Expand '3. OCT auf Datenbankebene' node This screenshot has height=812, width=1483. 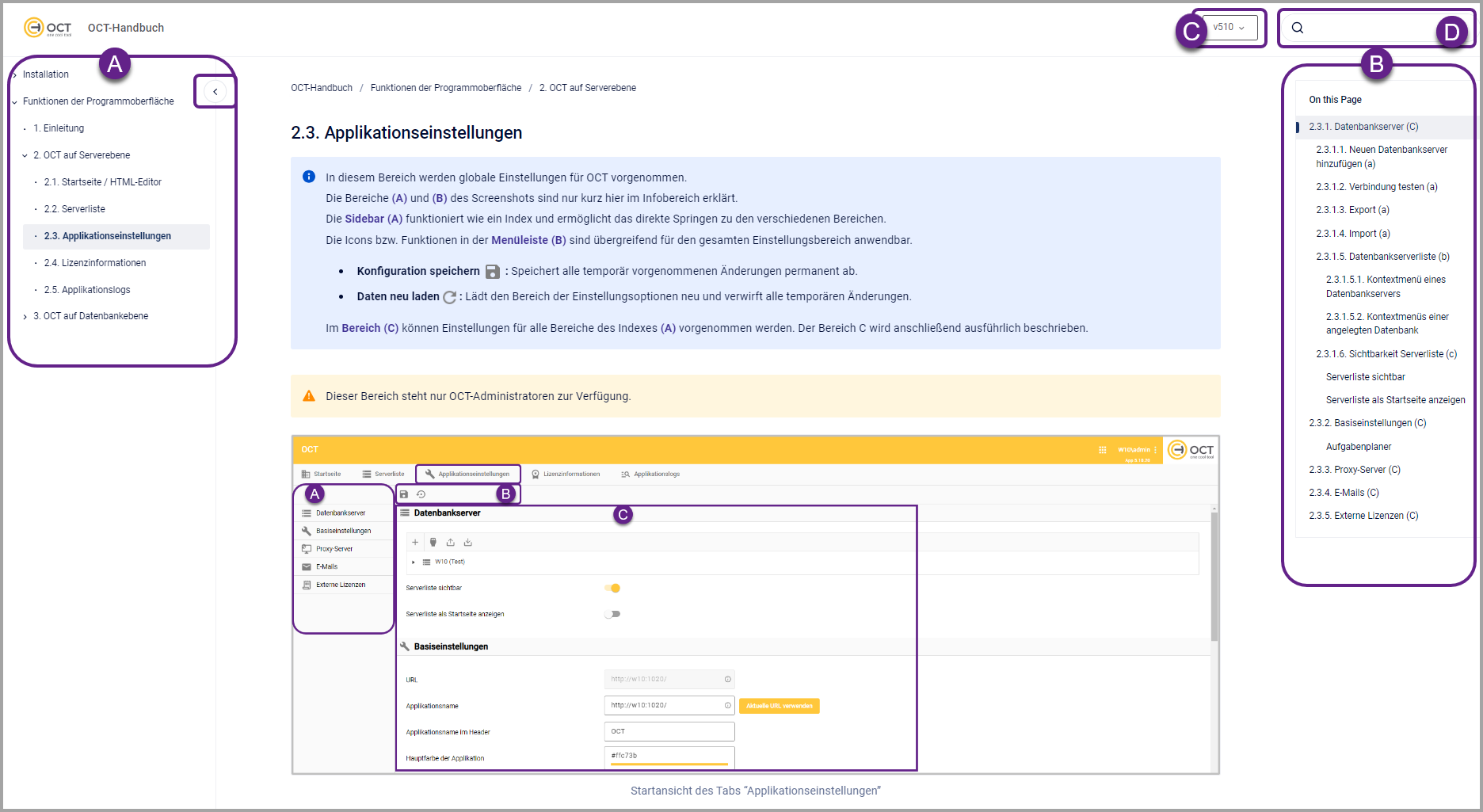25,317
